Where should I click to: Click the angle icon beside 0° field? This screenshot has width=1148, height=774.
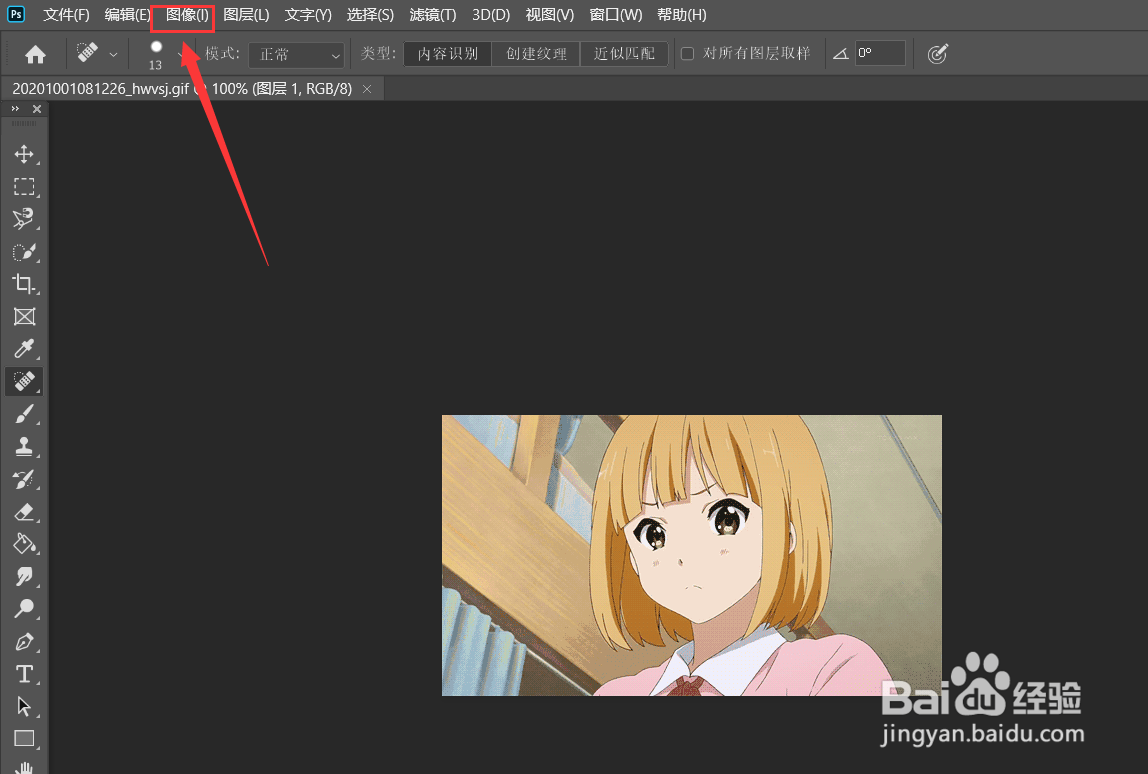(840, 53)
